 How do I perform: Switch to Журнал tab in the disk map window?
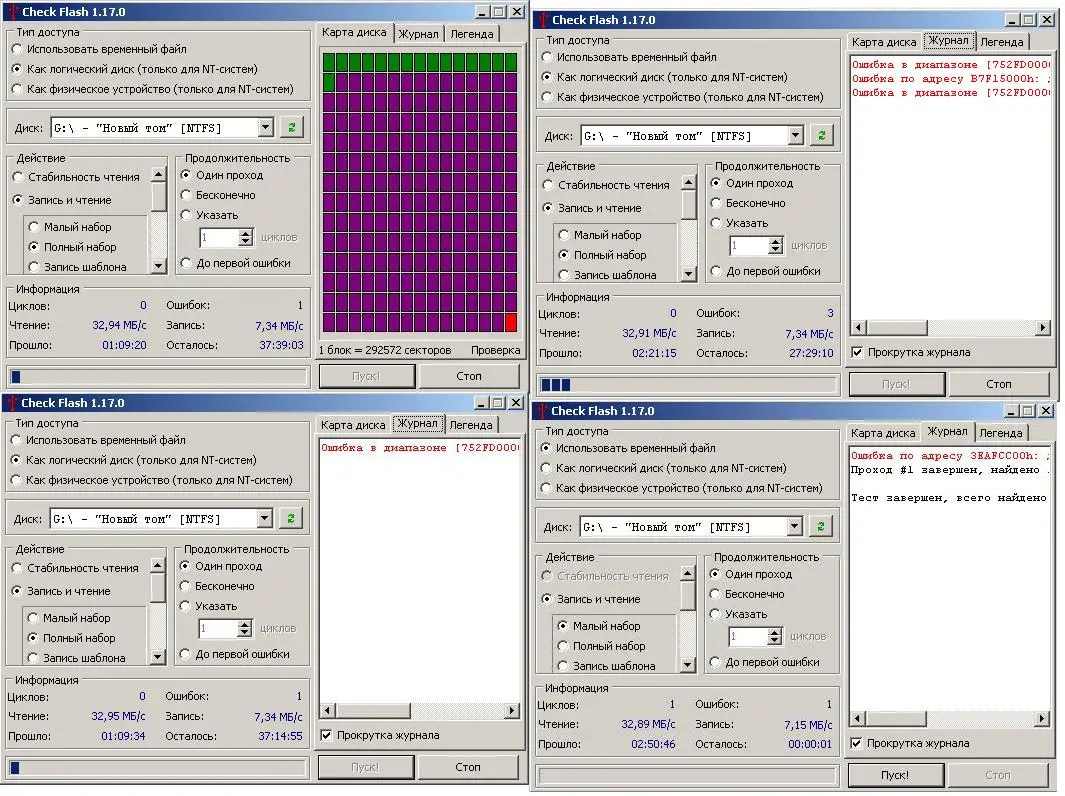click(418, 34)
